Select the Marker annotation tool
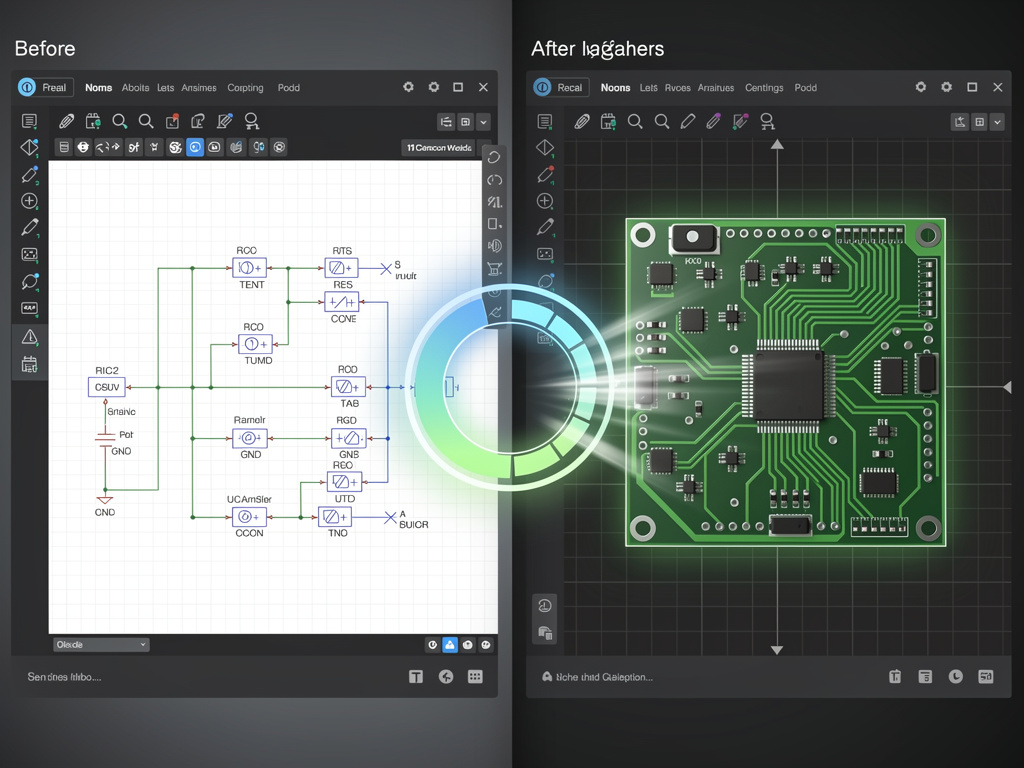This screenshot has height=768, width=1024. (224, 121)
